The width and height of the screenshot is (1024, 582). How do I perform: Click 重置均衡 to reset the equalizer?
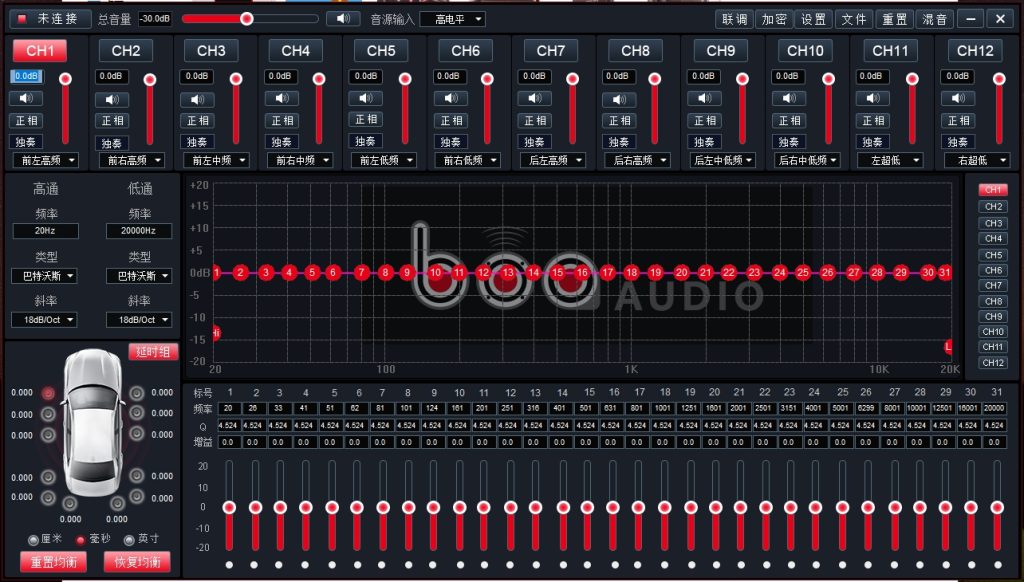pyautogui.click(x=54, y=562)
